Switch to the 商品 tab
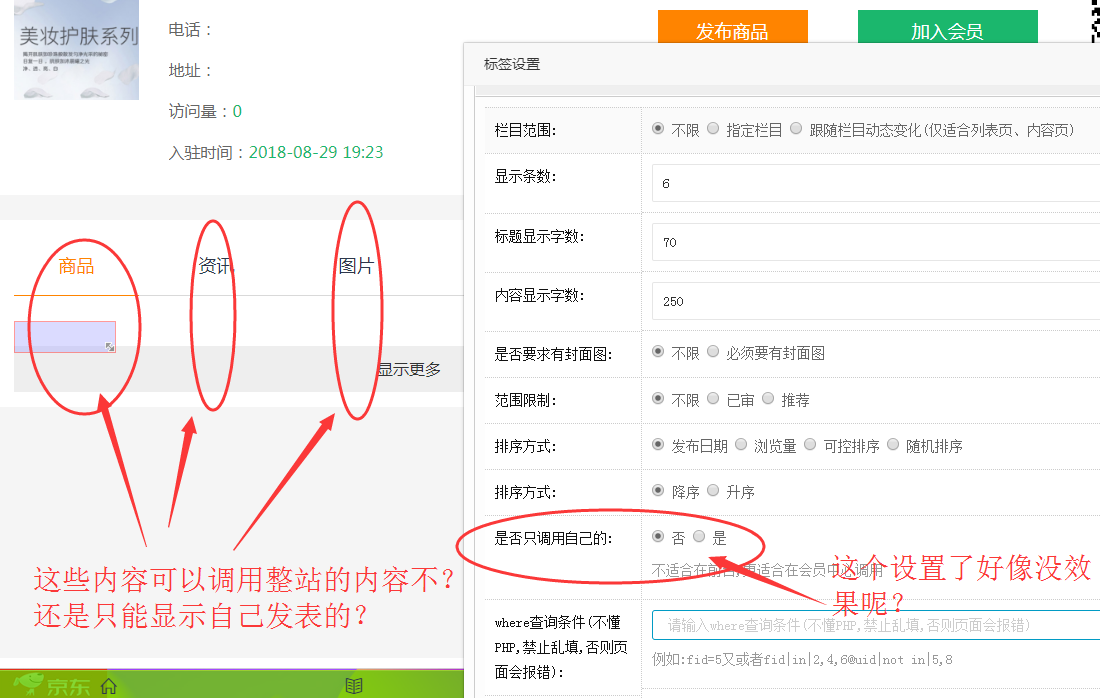The image size is (1100, 698). point(76,266)
